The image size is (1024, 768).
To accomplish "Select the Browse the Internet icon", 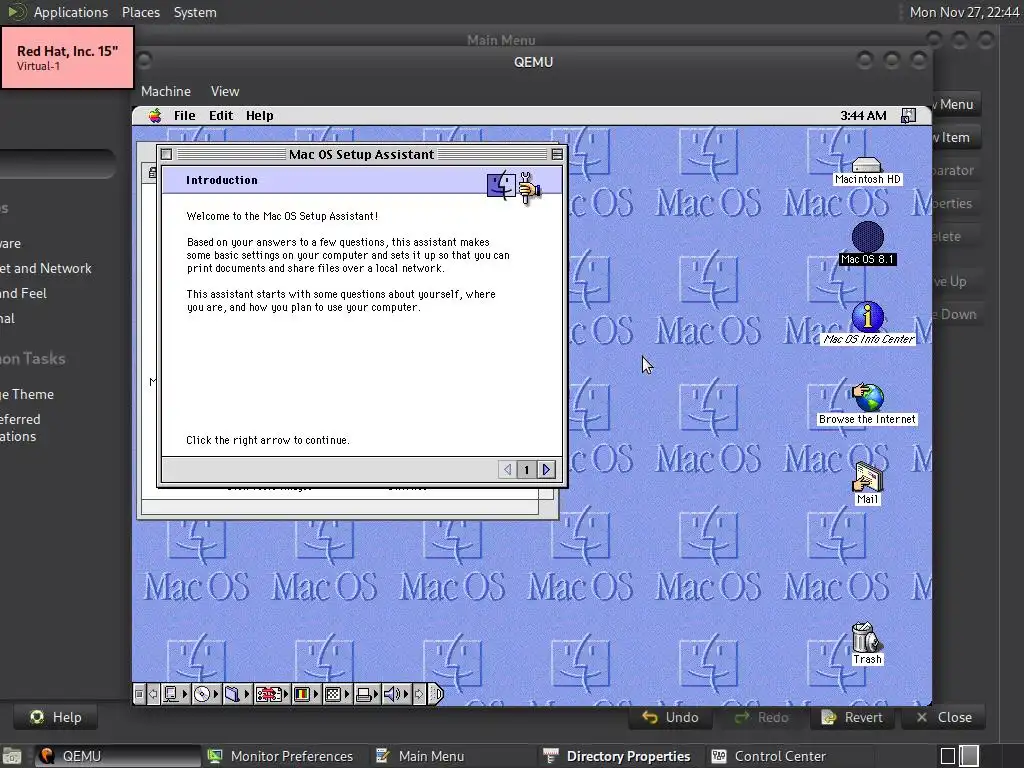I will (x=867, y=404).
